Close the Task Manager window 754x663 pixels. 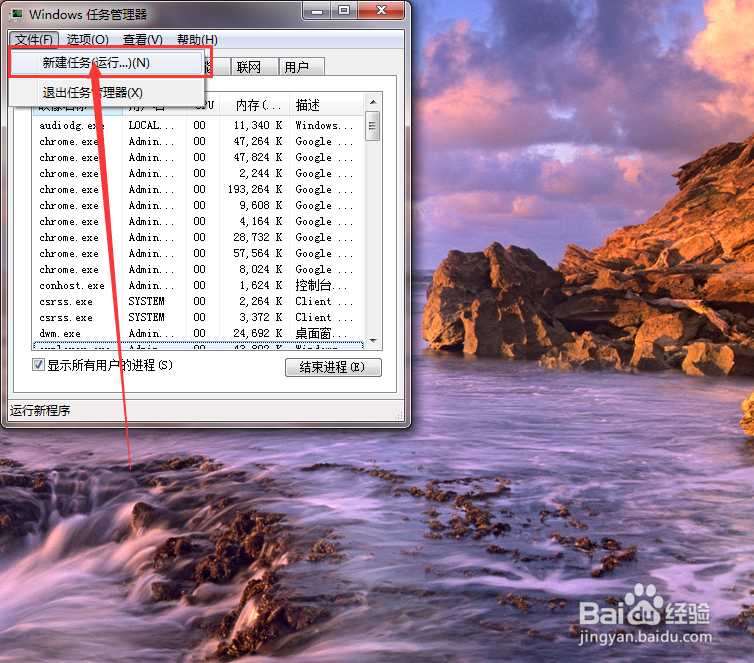tap(381, 11)
